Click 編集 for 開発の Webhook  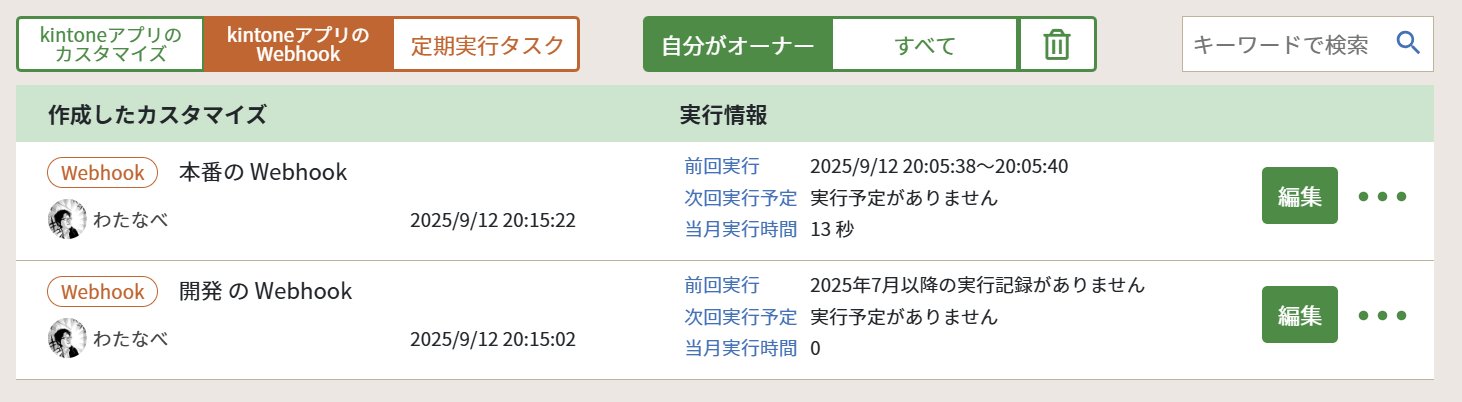click(x=1300, y=315)
